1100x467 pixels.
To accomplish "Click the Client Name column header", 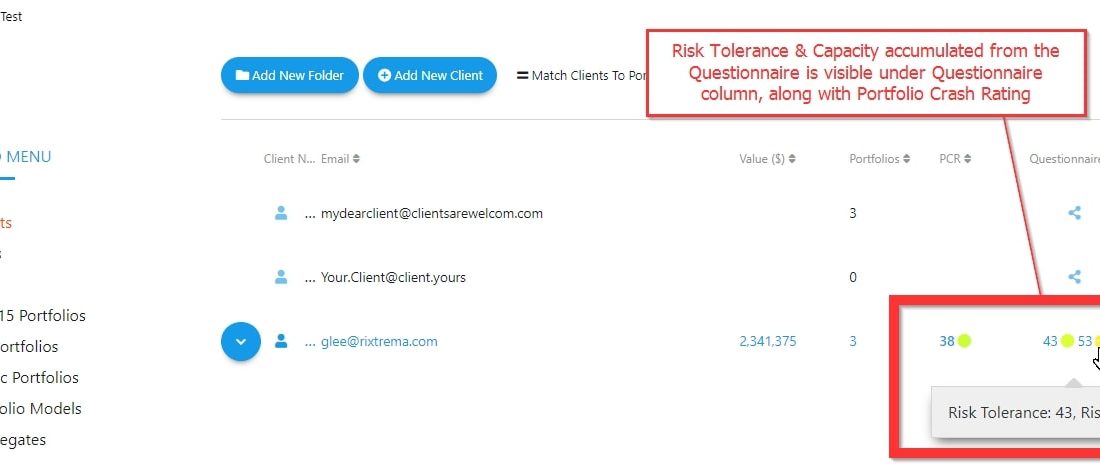I will coord(289,159).
